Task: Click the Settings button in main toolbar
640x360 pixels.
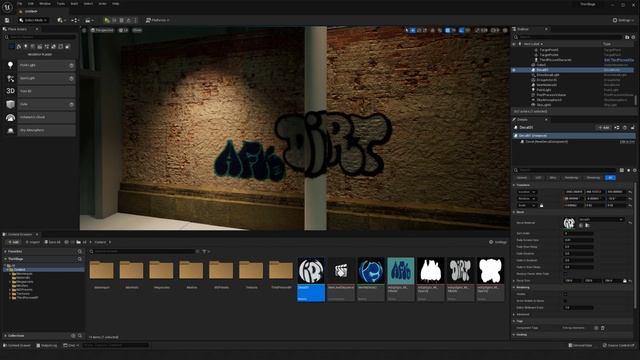Action: click(622, 20)
